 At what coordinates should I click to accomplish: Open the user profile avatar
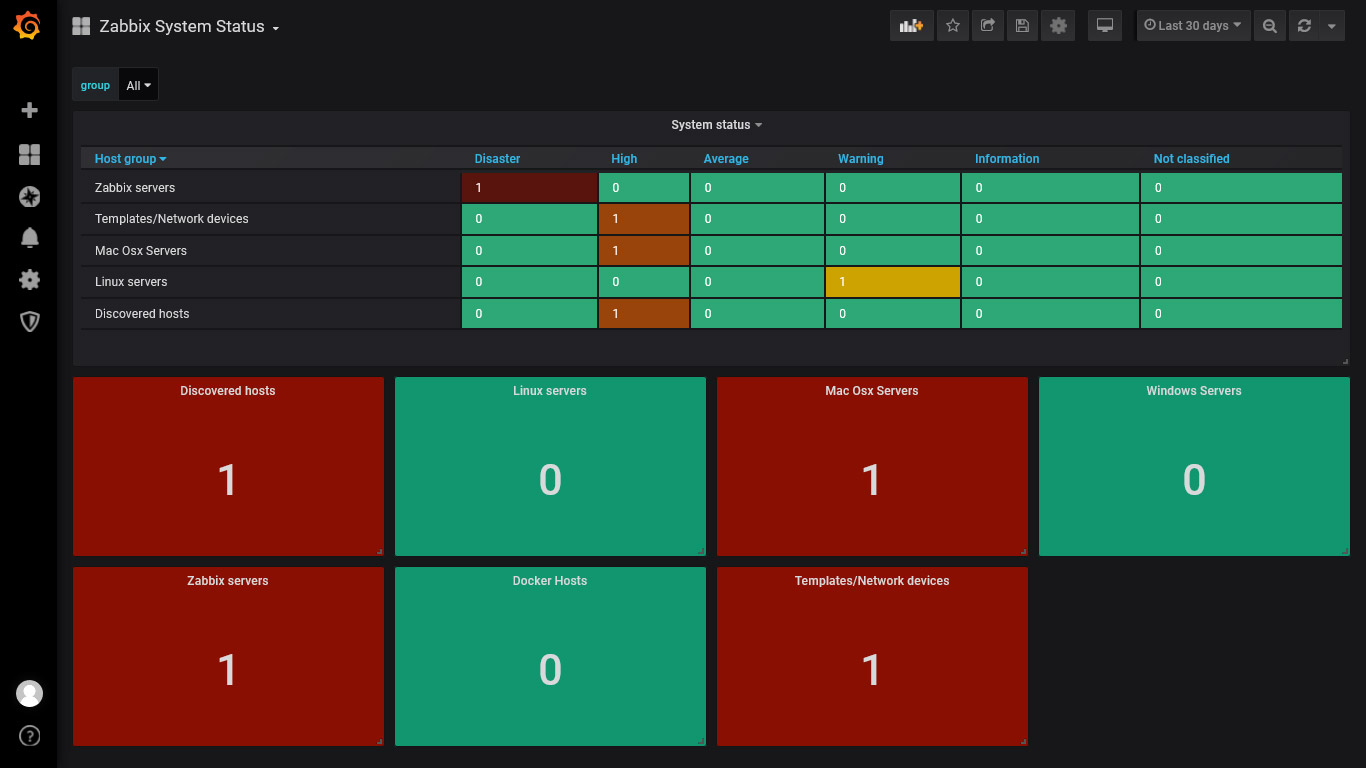29,693
